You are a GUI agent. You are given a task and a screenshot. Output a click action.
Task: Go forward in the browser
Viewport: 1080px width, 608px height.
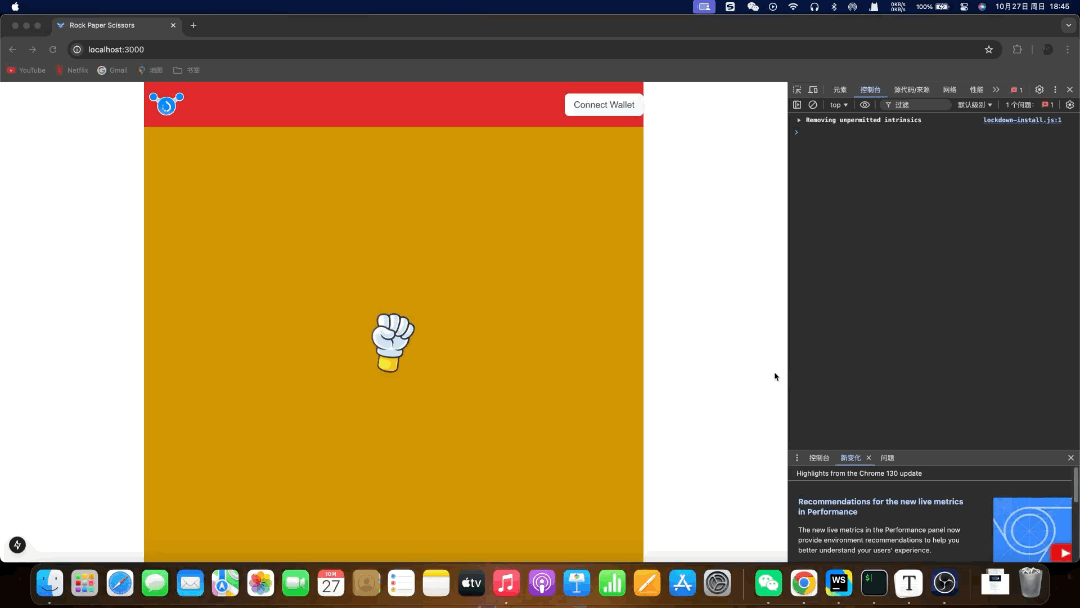coord(32,50)
